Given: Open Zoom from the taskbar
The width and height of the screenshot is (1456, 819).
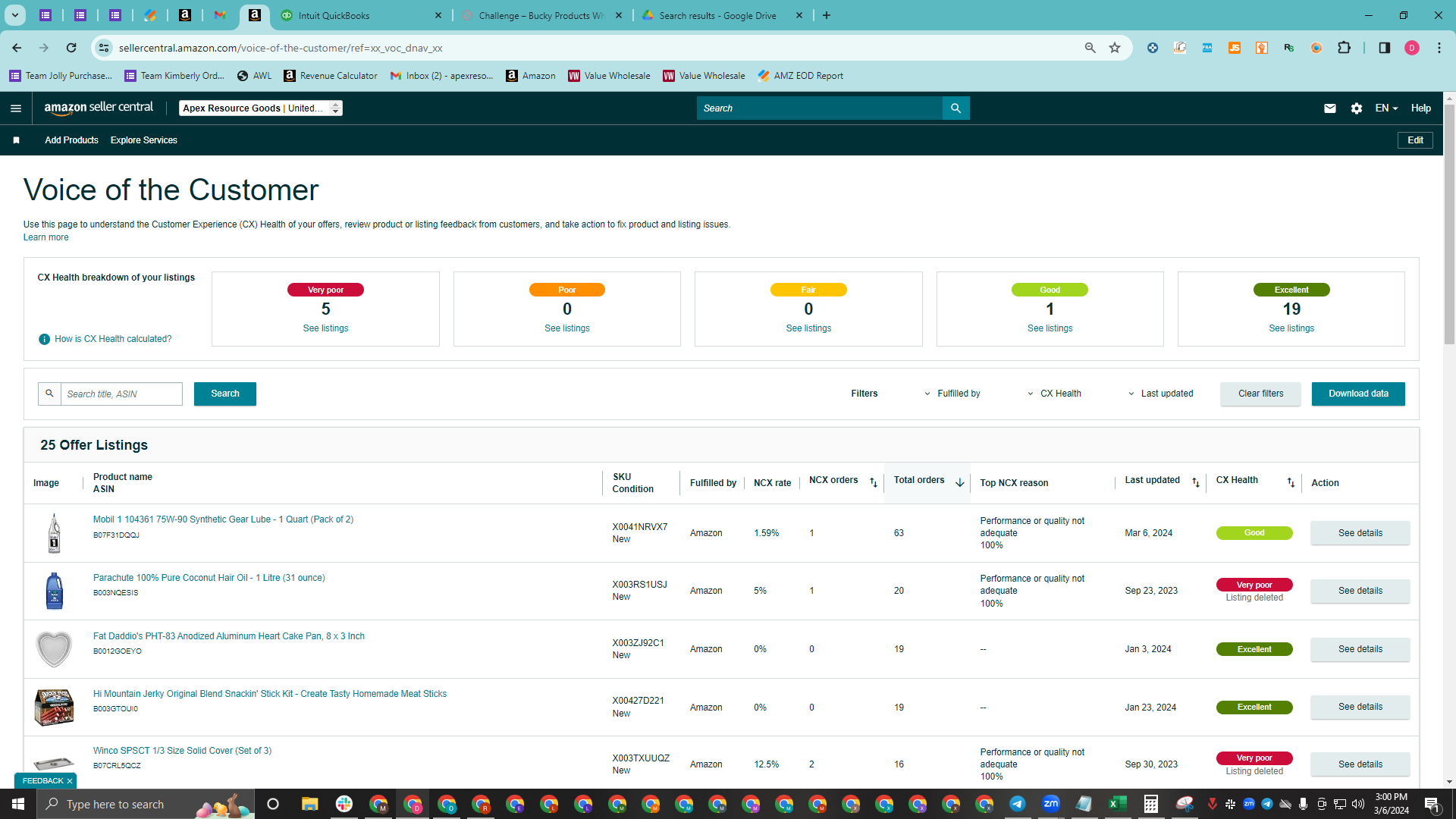Looking at the screenshot, I should 1050,804.
